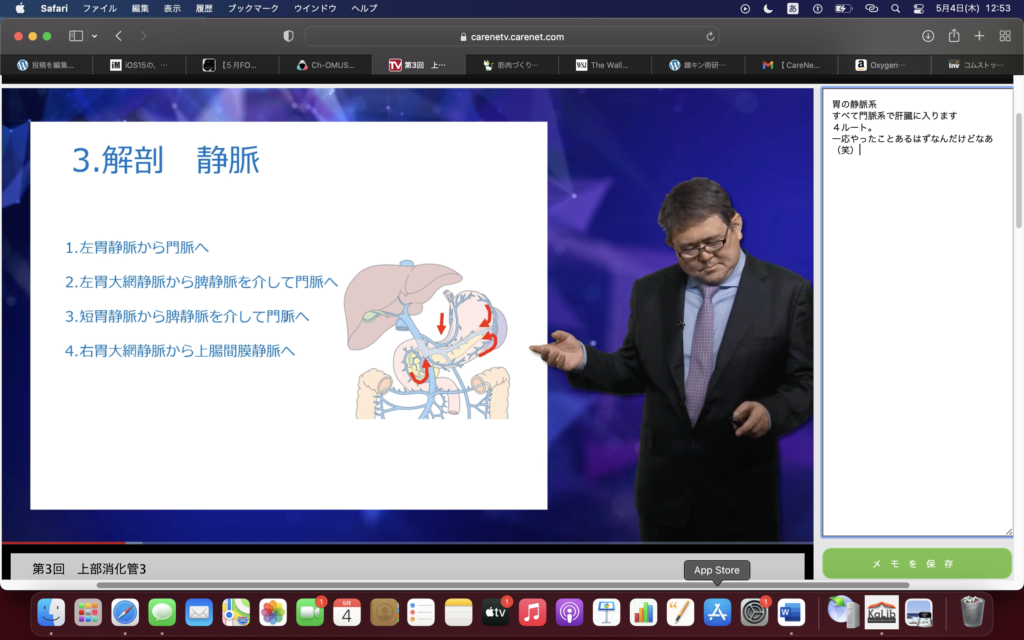Add a new tab with plus icon
1024x640 pixels.
[x=979, y=36]
